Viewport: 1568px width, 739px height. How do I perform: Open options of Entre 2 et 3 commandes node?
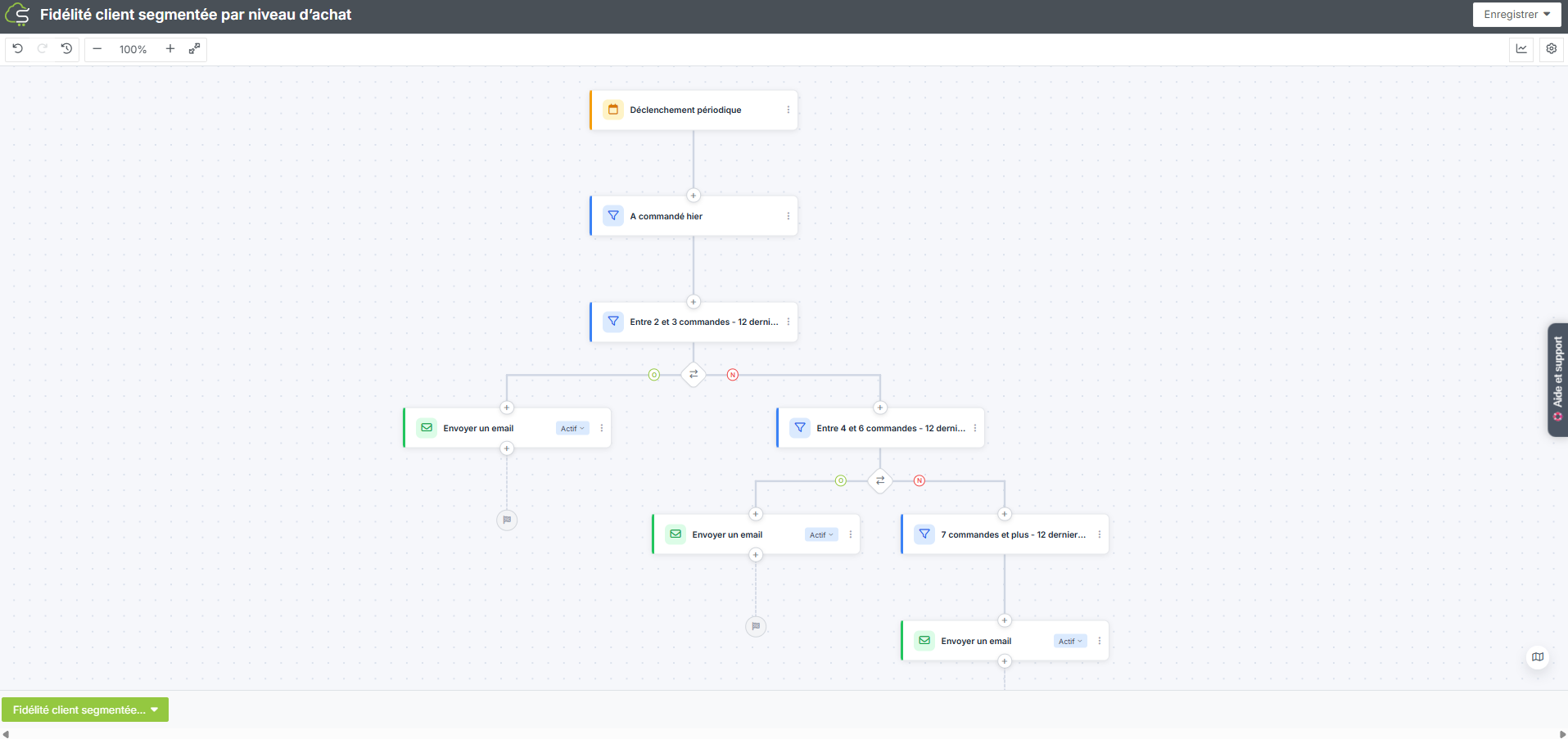coord(789,322)
